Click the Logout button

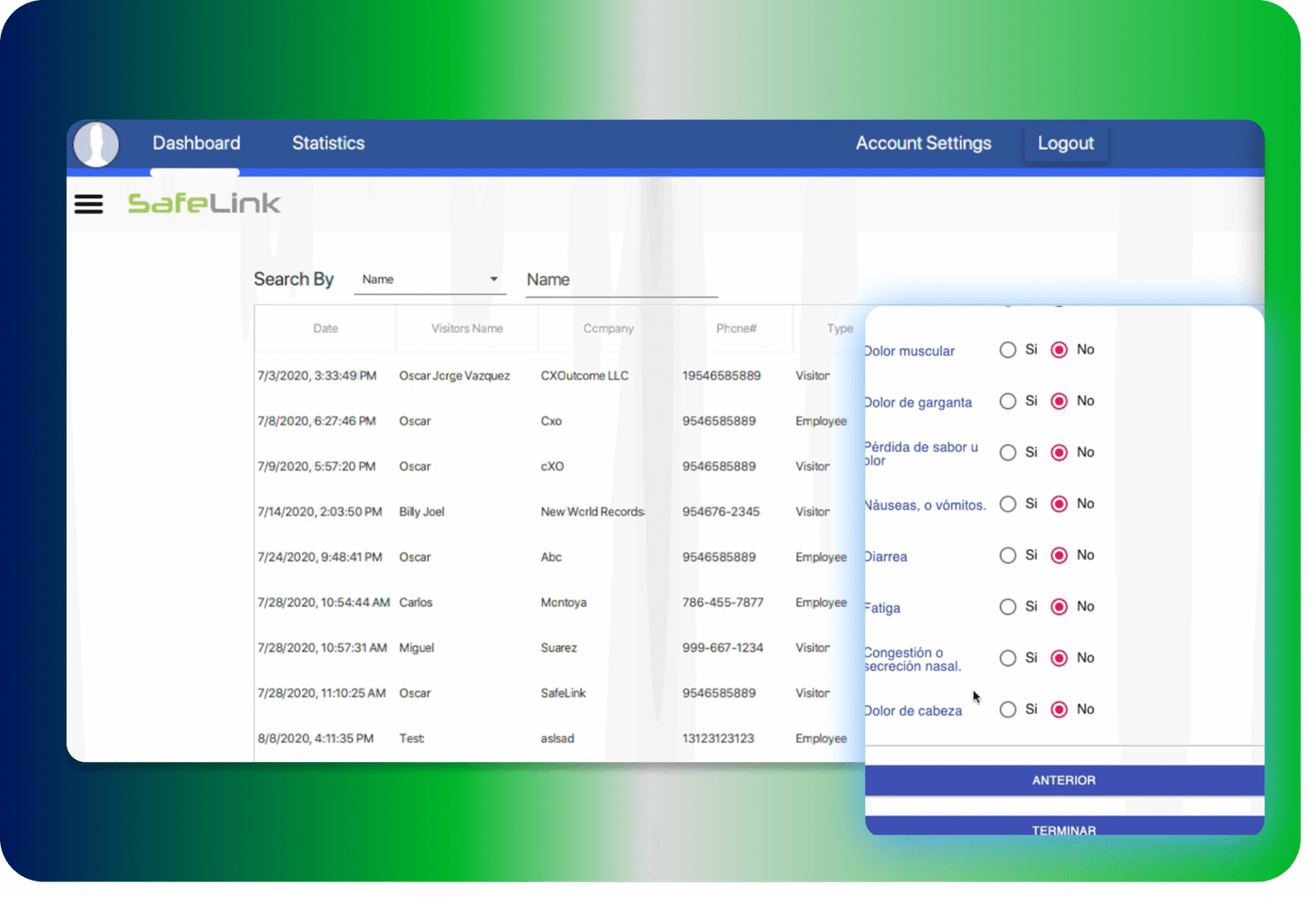point(1065,144)
